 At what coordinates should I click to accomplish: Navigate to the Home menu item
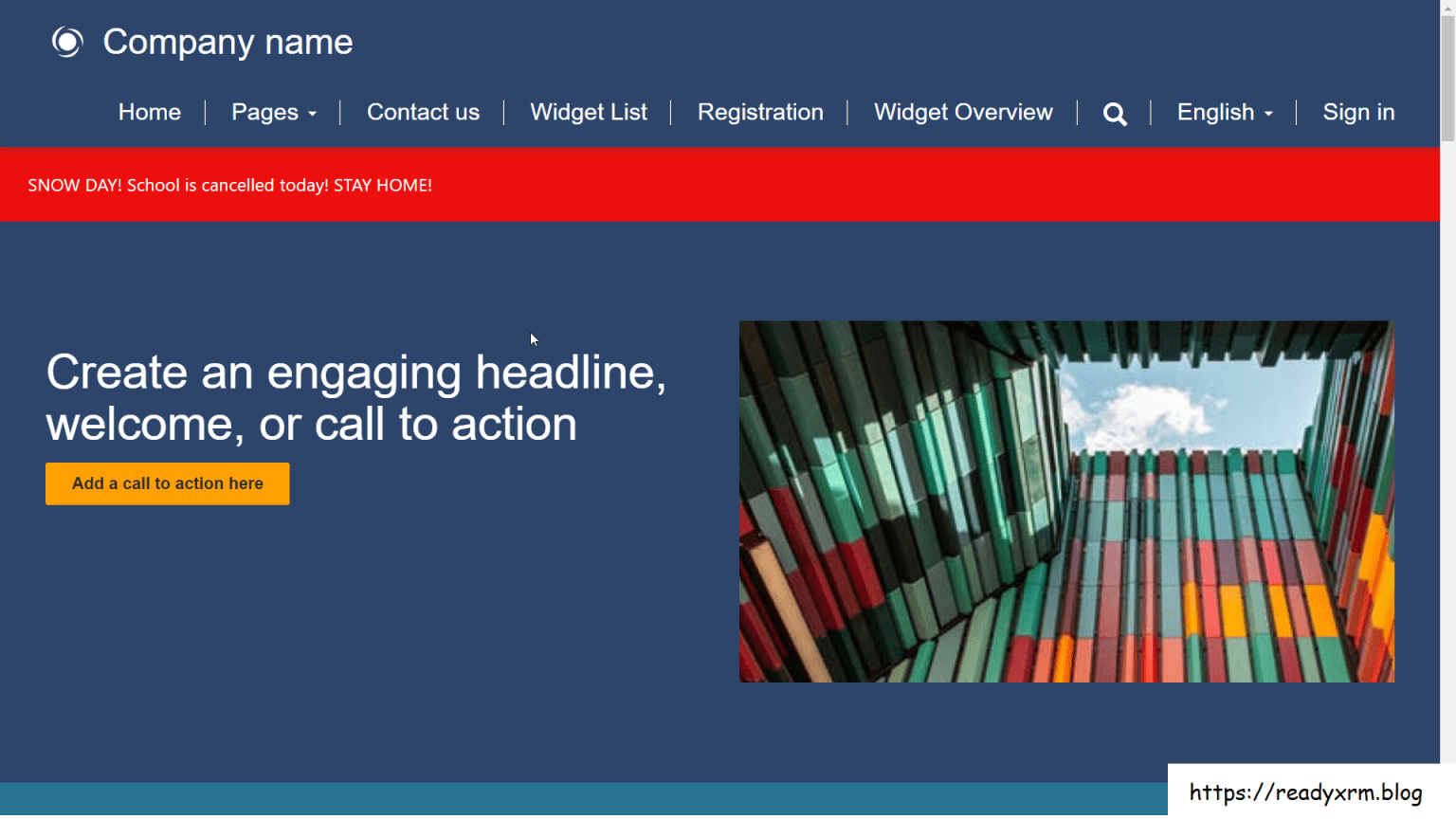pos(149,112)
